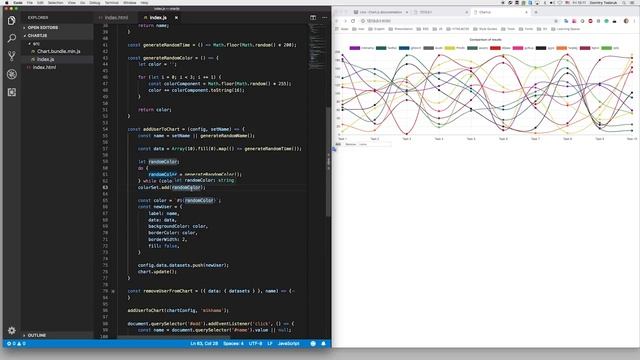640x360 pixels.
Task: Click the name input field below chart
Action: 375,144
